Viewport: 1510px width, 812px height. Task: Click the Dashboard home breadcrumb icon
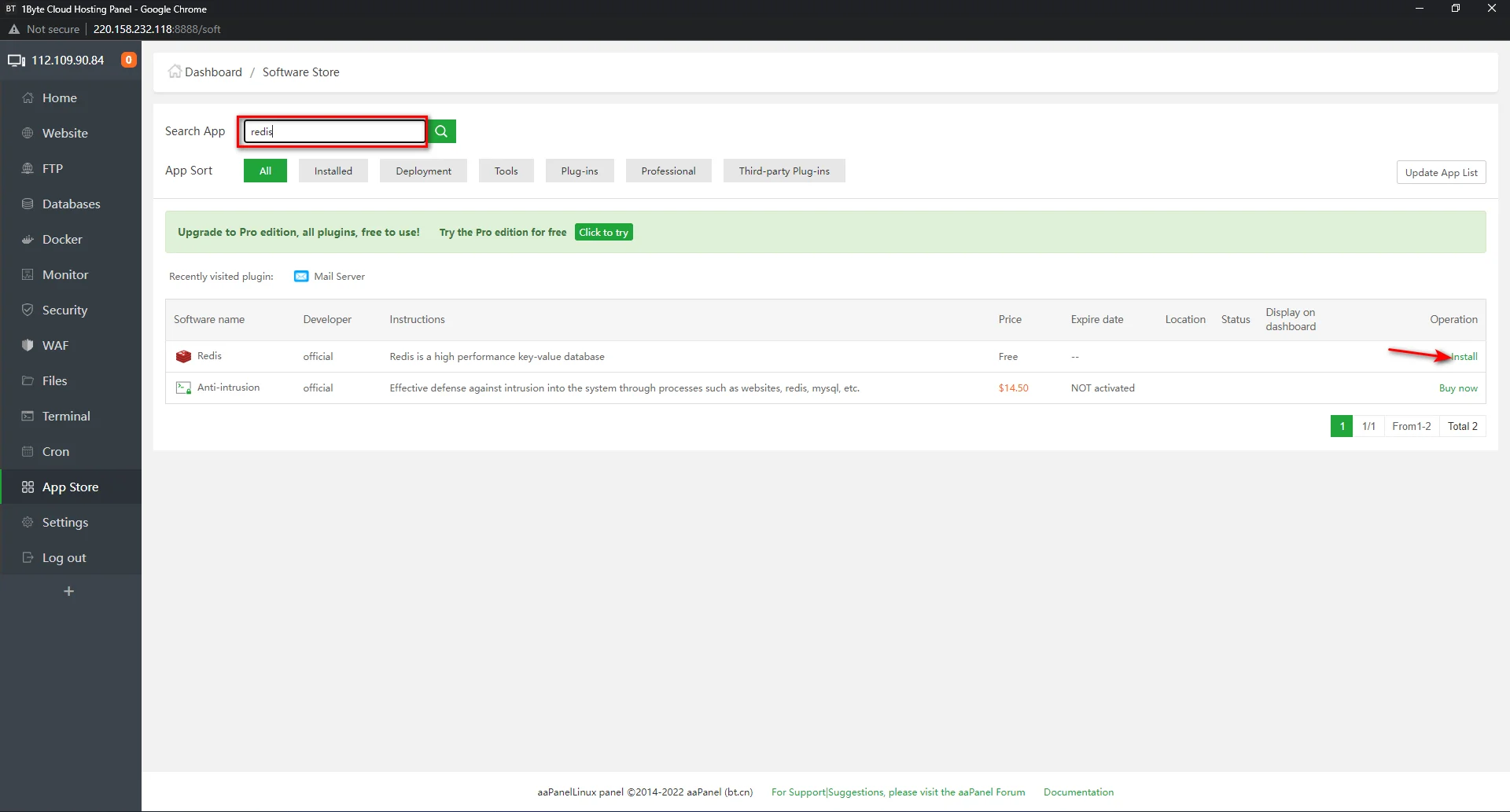click(175, 72)
